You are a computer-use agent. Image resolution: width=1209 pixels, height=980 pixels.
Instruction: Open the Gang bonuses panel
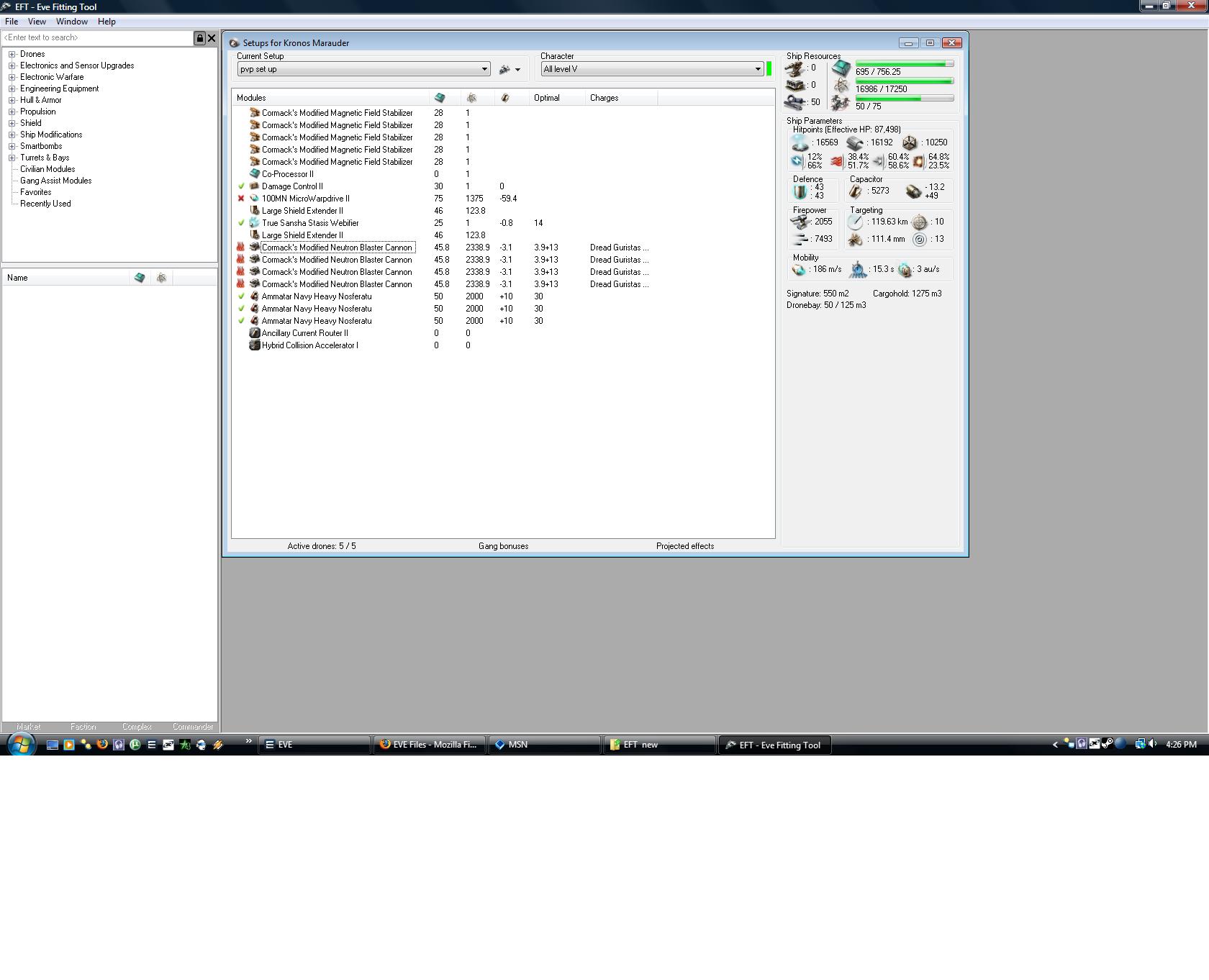503,546
